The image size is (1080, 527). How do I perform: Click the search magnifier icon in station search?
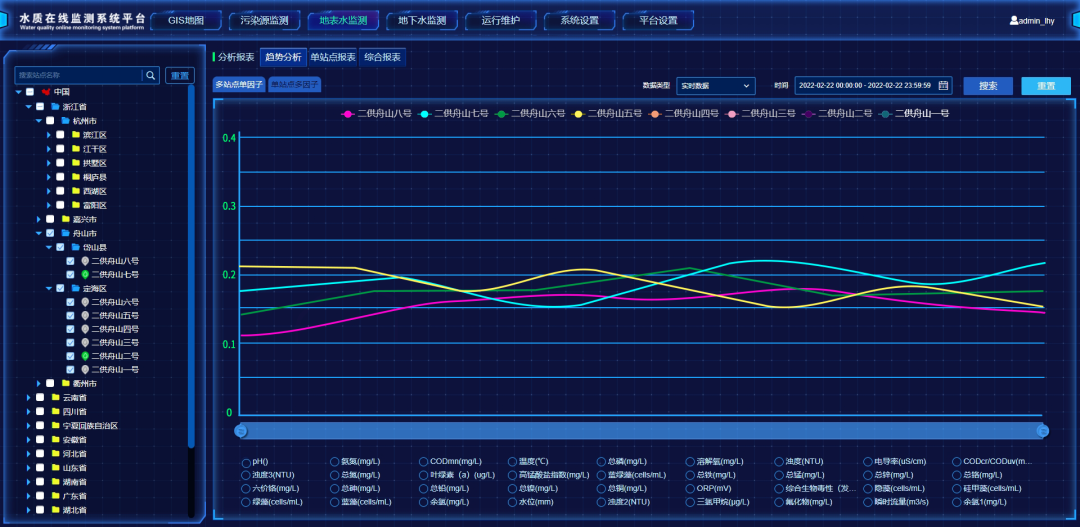pyautogui.click(x=150, y=75)
